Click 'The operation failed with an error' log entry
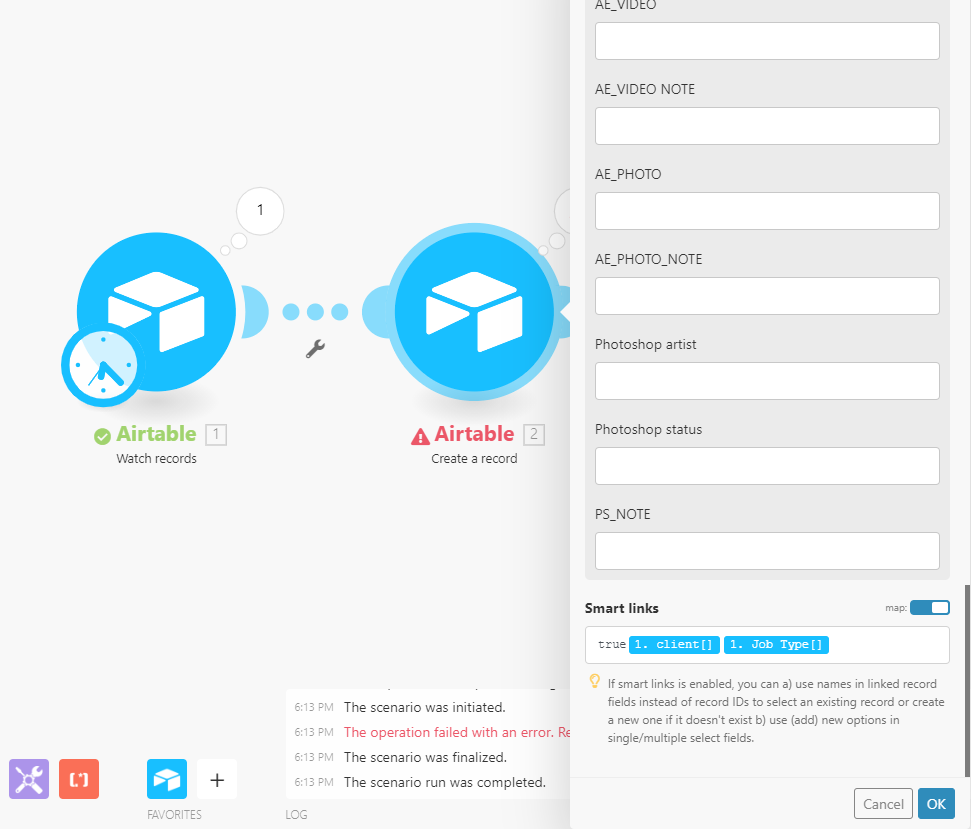971x829 pixels. pos(457,732)
